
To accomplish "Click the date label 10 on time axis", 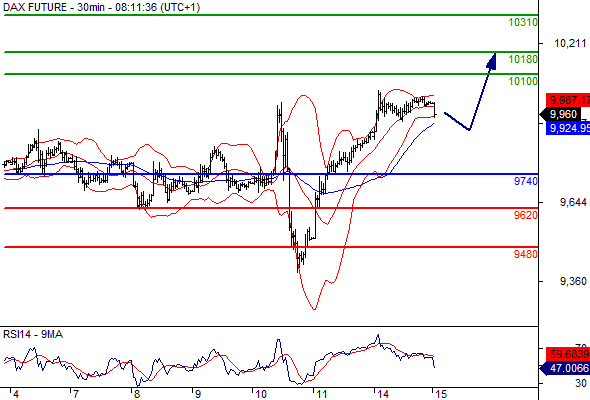I will pyautogui.click(x=261, y=394).
